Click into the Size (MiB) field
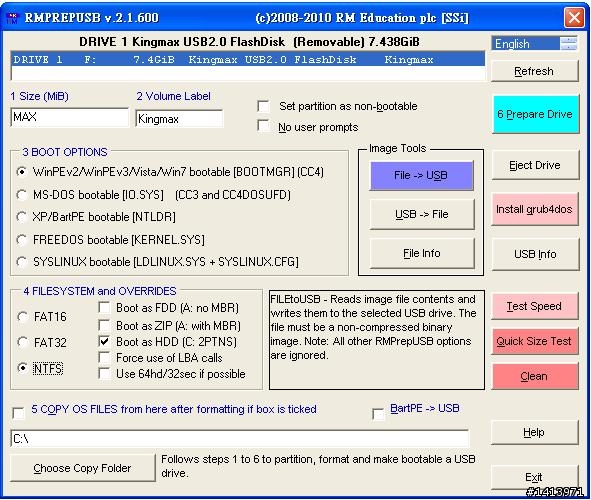This screenshot has width=591, height=500. [69, 117]
